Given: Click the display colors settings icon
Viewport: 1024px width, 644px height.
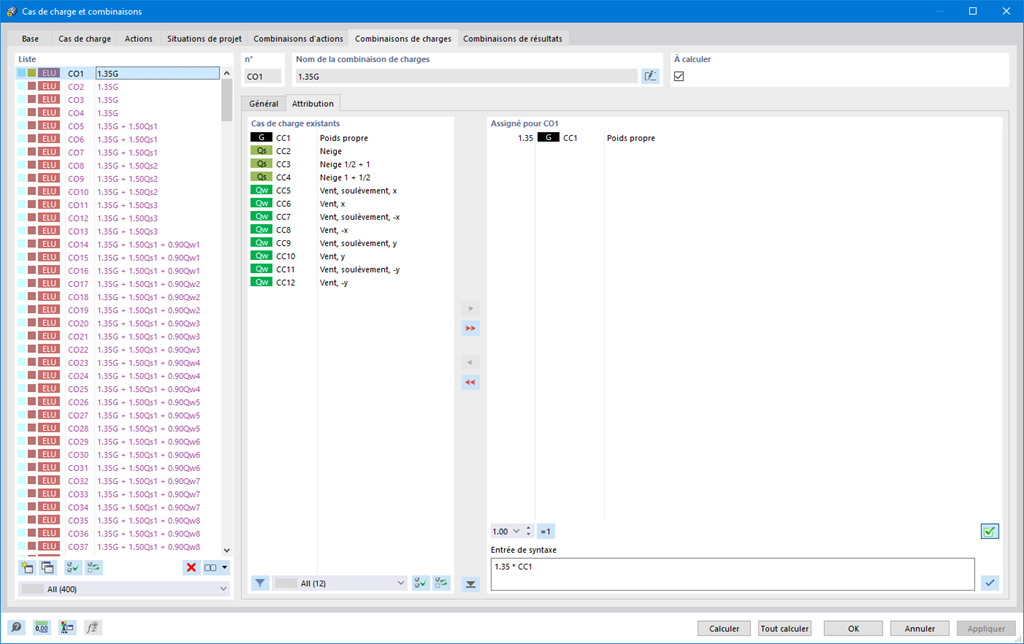Looking at the screenshot, I should coord(67,628).
